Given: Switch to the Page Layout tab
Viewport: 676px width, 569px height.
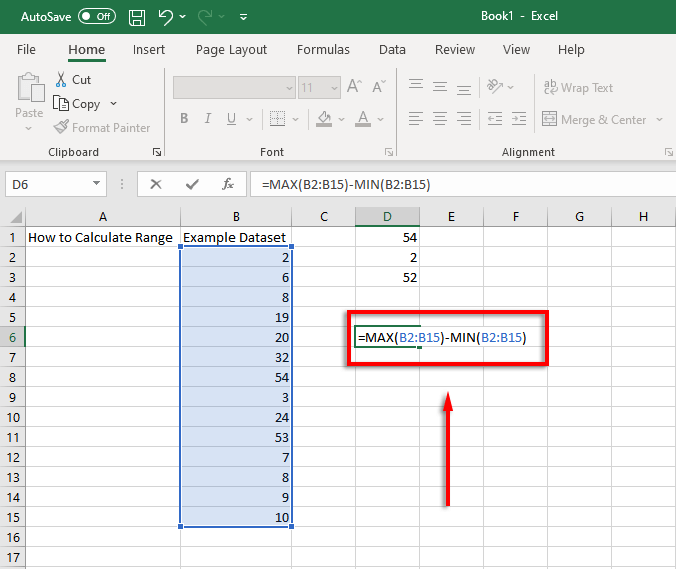Looking at the screenshot, I should click(231, 50).
